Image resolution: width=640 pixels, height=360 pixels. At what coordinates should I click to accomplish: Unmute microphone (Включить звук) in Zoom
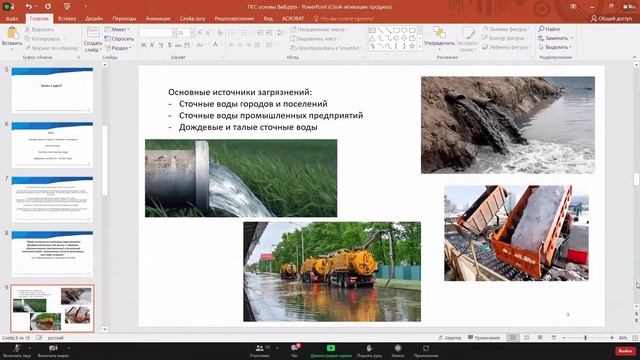point(17,351)
